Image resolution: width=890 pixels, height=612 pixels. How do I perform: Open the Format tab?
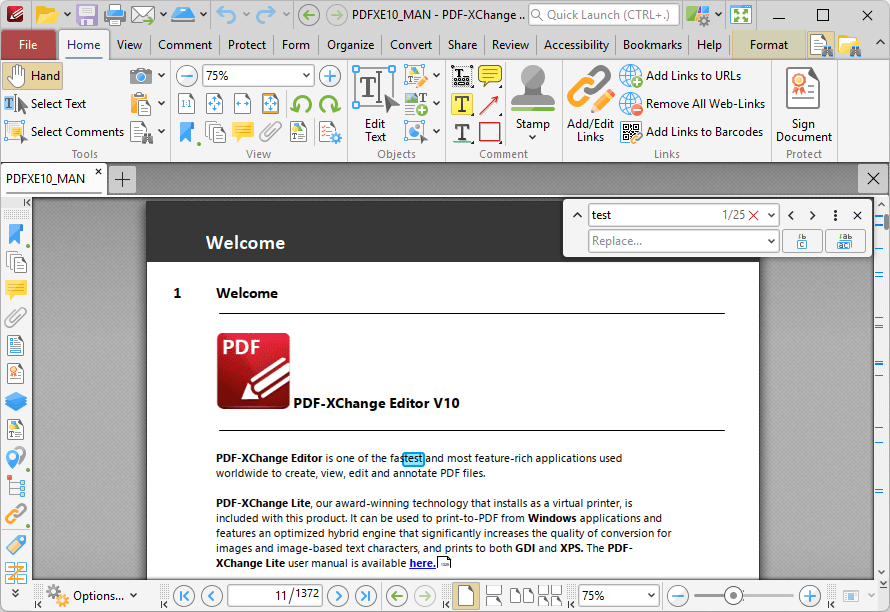tap(769, 45)
